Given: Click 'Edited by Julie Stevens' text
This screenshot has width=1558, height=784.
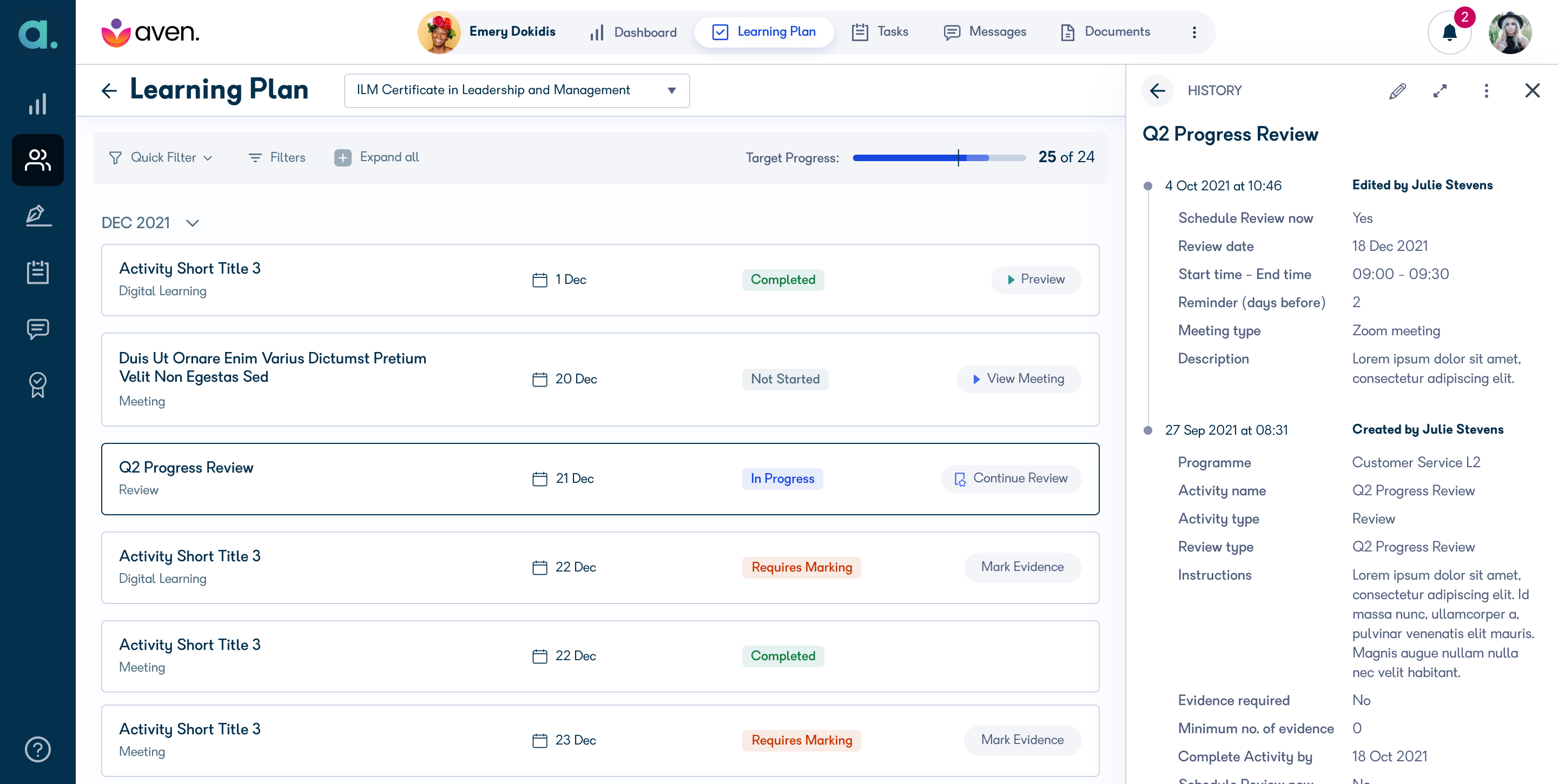Looking at the screenshot, I should pyautogui.click(x=1422, y=185).
